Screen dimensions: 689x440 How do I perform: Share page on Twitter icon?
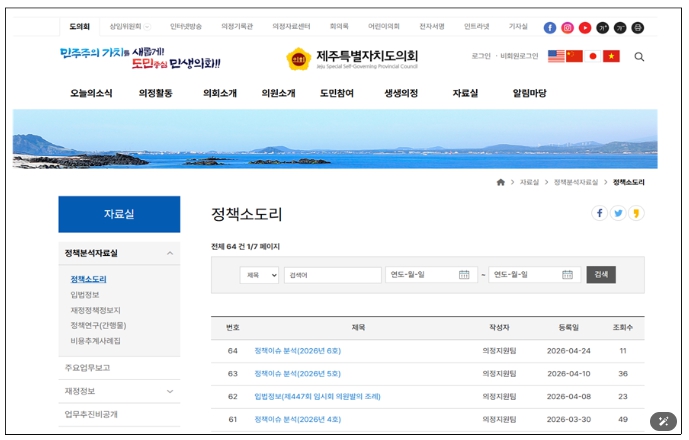pyautogui.click(x=618, y=213)
